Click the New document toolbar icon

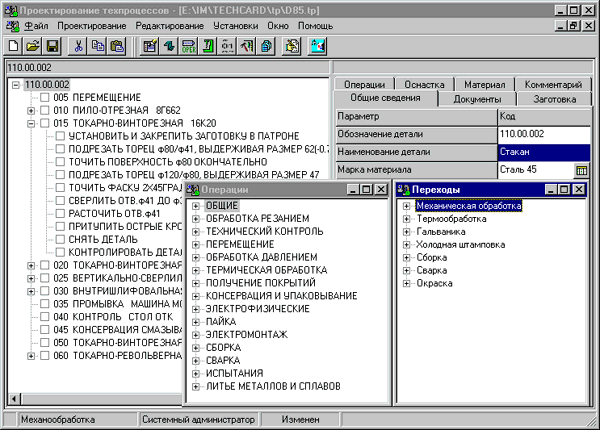coord(13,45)
